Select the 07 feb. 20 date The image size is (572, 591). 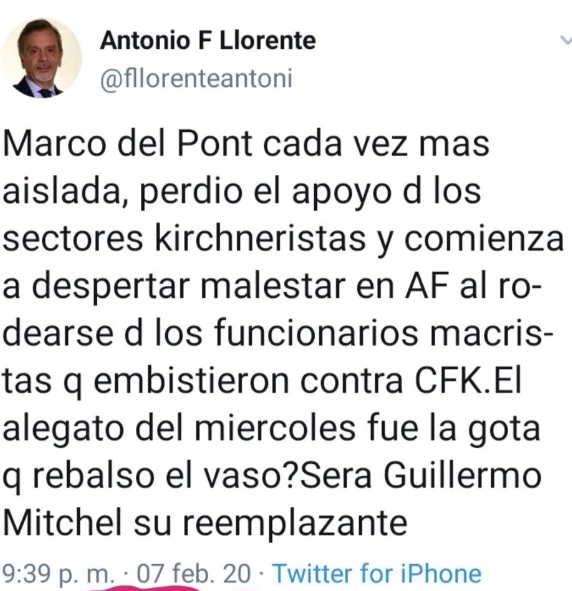coord(193,573)
